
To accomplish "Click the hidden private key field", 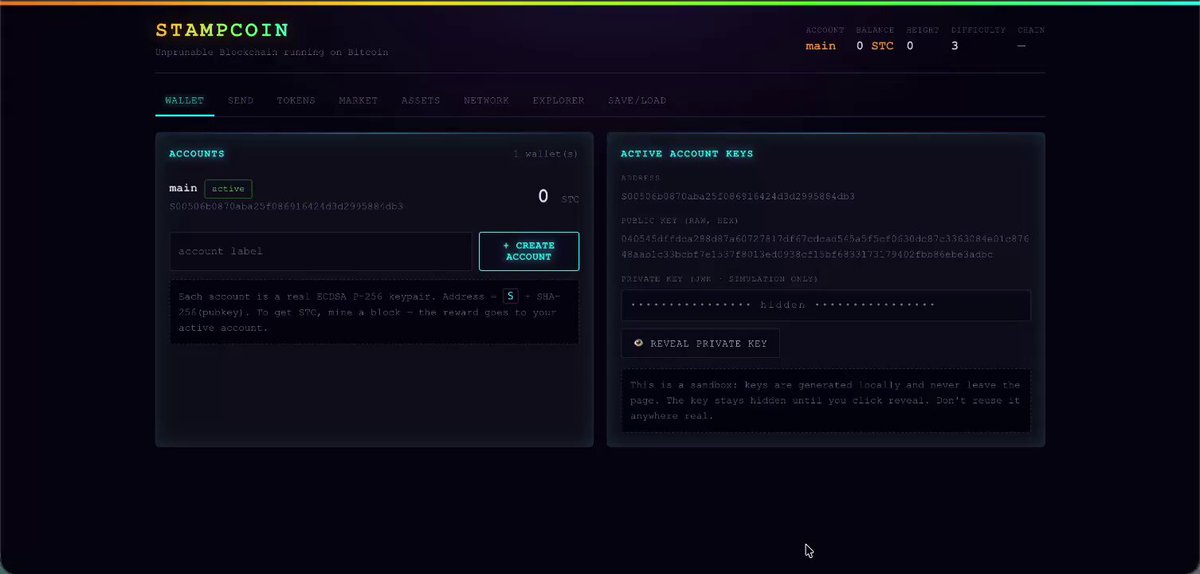I will pyautogui.click(x=825, y=305).
